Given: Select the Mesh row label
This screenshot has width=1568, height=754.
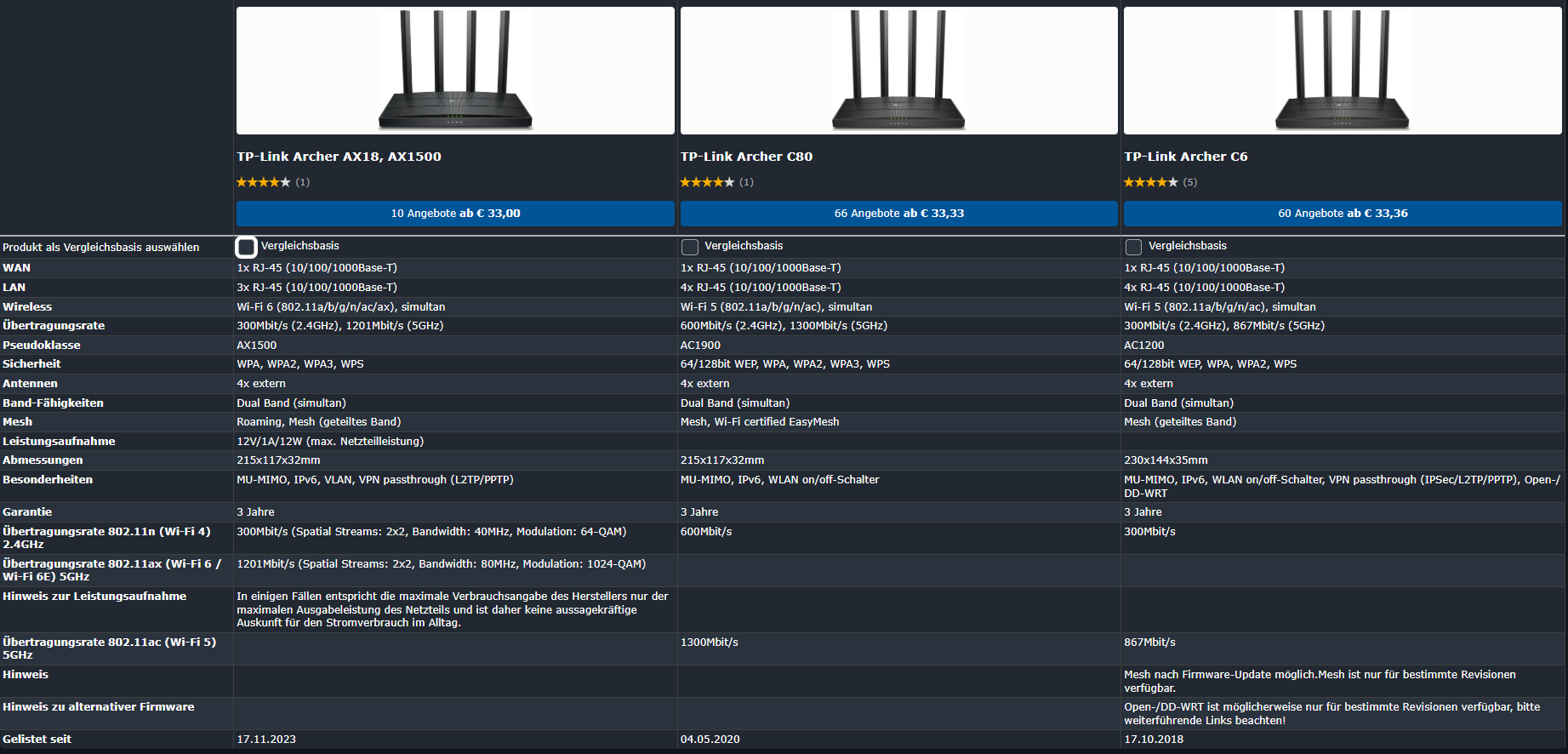Looking at the screenshot, I should 17,422.
